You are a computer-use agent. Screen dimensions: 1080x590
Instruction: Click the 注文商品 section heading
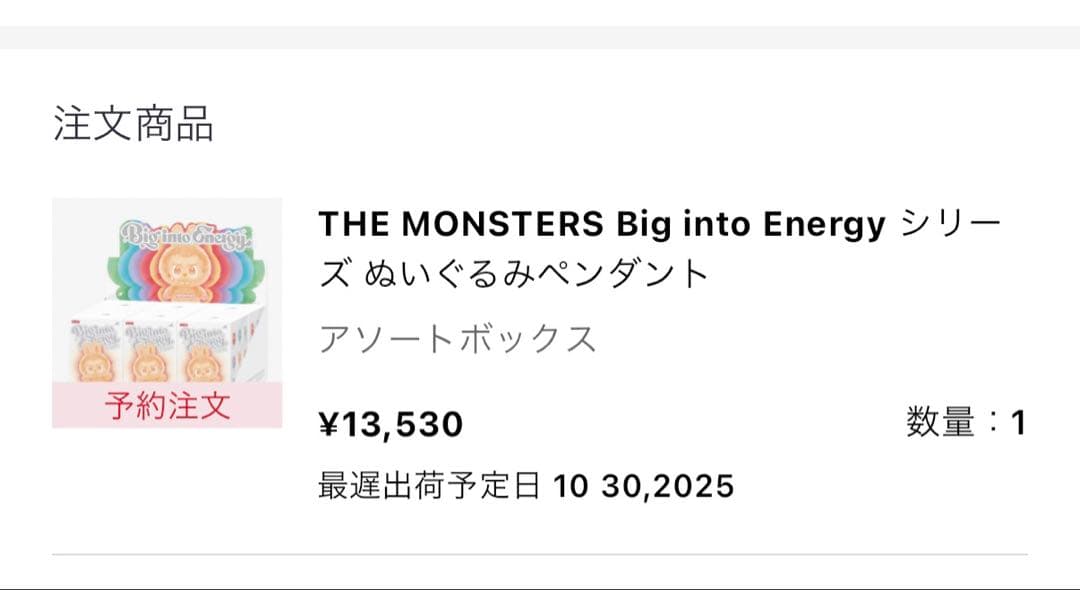[133, 126]
